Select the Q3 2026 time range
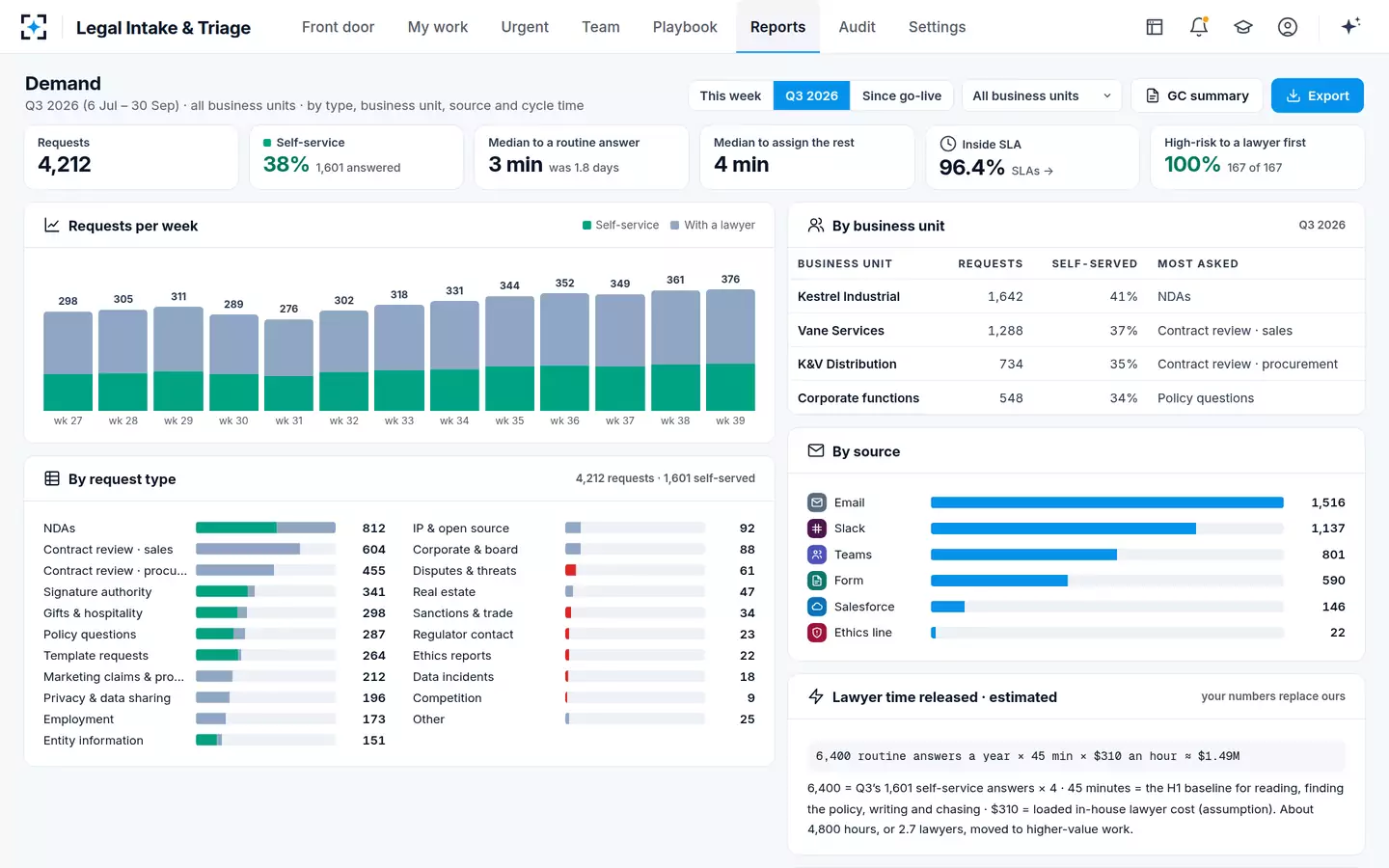The image size is (1389, 868). (811, 95)
